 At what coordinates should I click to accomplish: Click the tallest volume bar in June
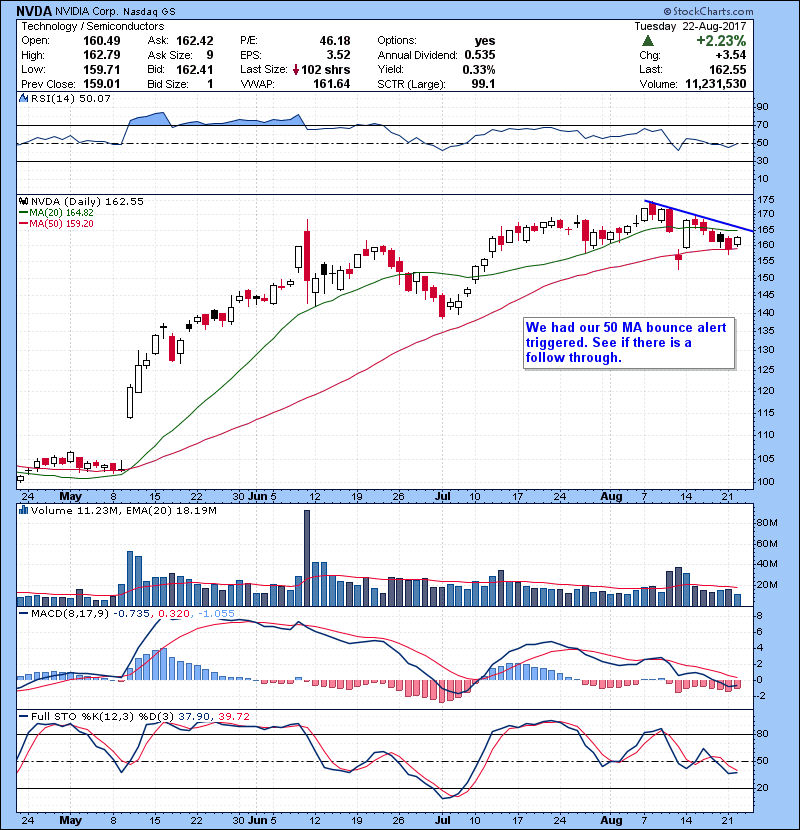pos(307,558)
